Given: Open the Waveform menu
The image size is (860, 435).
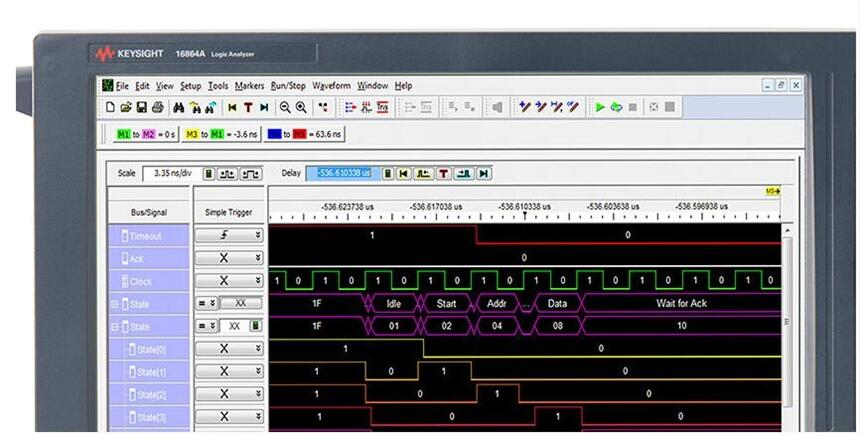Looking at the screenshot, I should click(331, 86).
